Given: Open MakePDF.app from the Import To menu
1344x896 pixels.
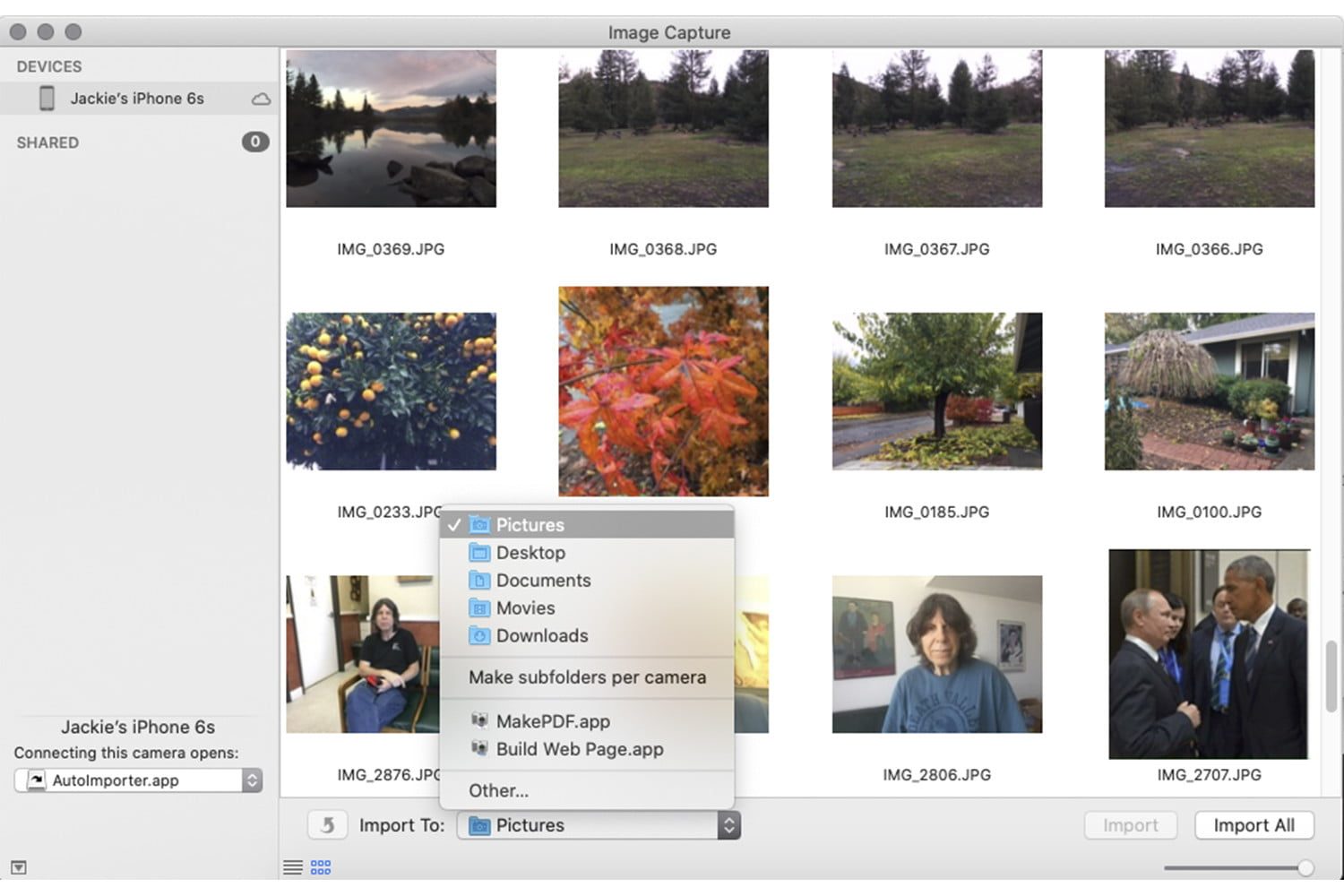Looking at the screenshot, I should coord(553,721).
